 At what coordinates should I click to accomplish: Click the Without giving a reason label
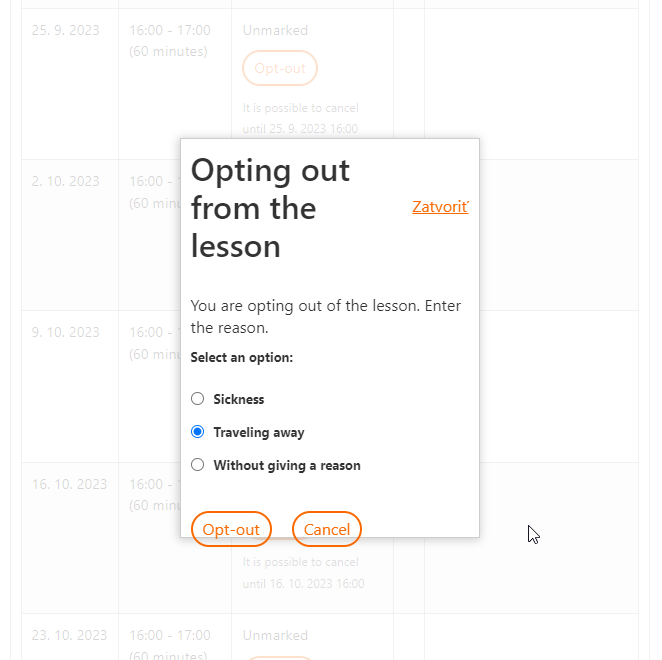tap(287, 465)
